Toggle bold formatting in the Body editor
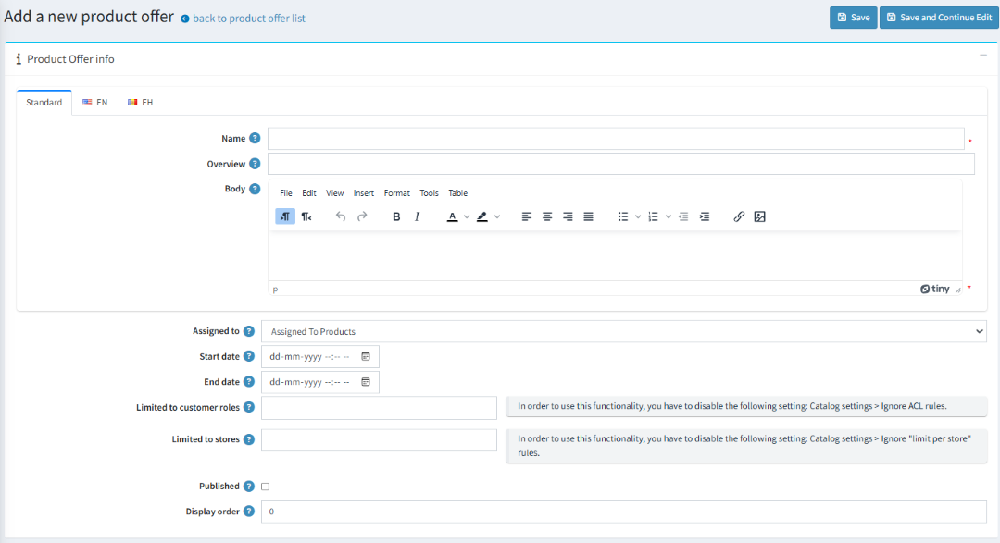The height and width of the screenshot is (543, 1000). pos(397,216)
